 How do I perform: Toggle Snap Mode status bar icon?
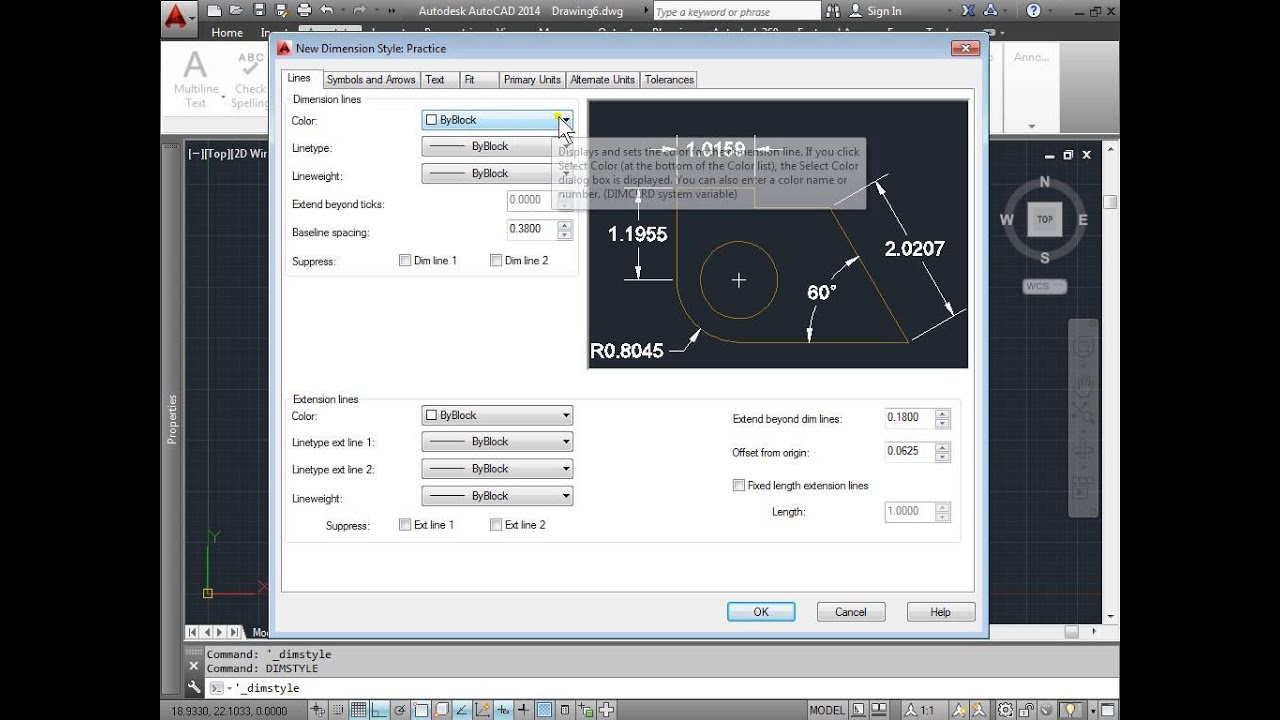(x=338, y=710)
